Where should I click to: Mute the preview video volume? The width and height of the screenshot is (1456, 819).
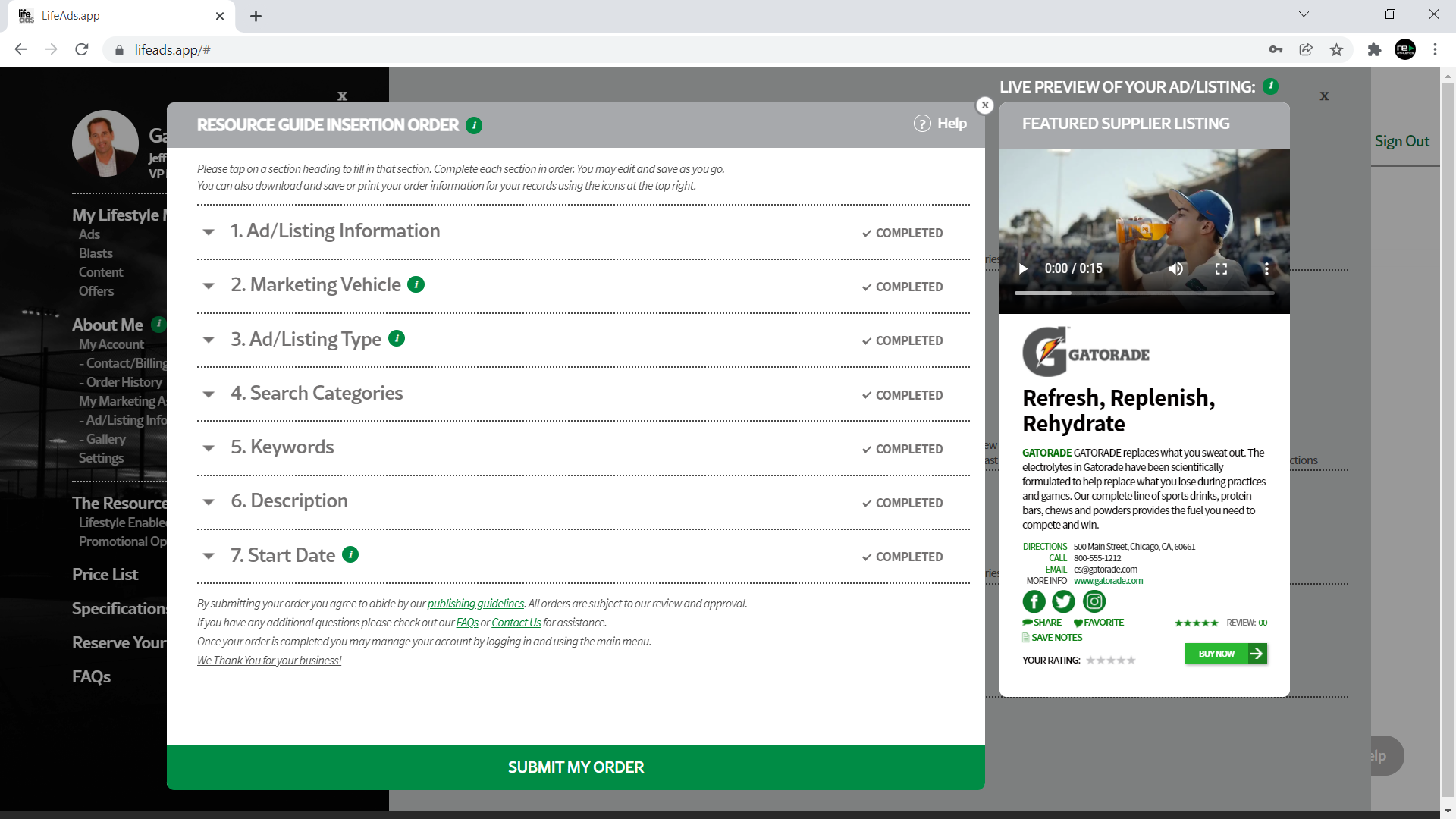[x=1175, y=268]
